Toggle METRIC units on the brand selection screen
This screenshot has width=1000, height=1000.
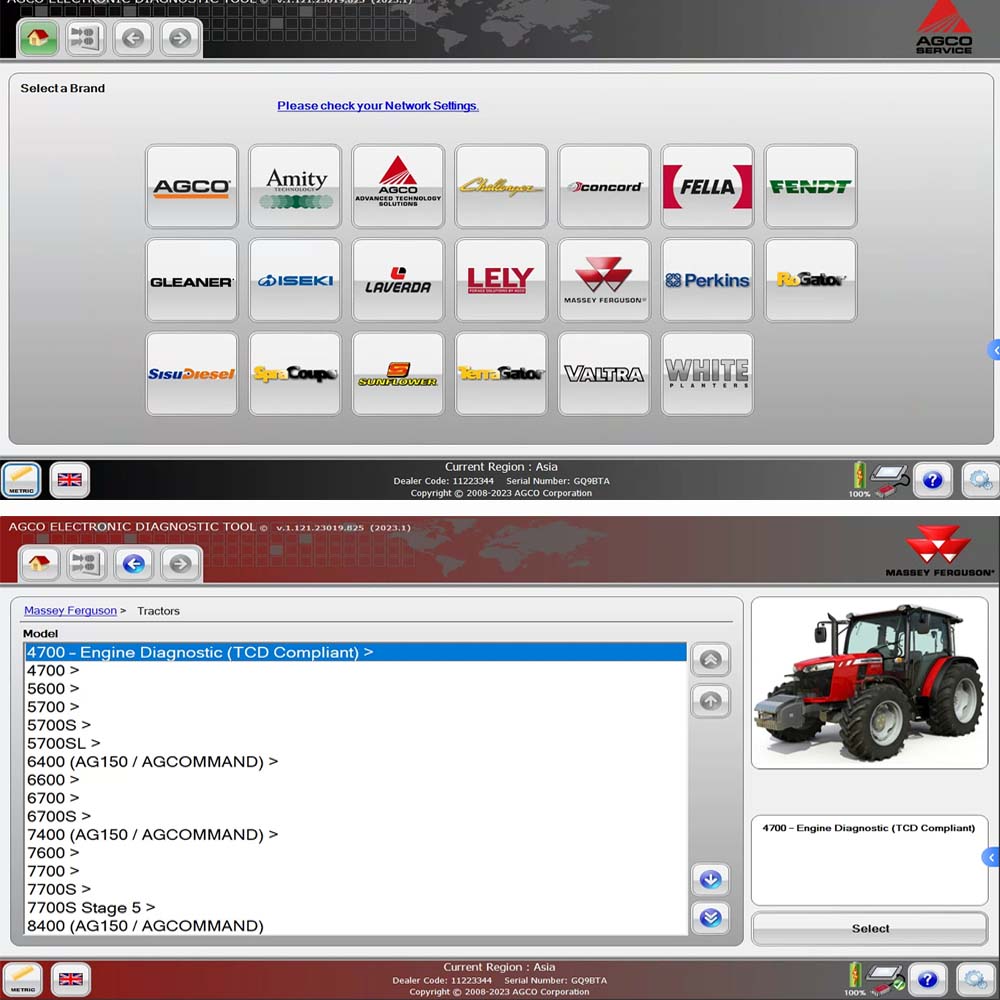[21, 480]
